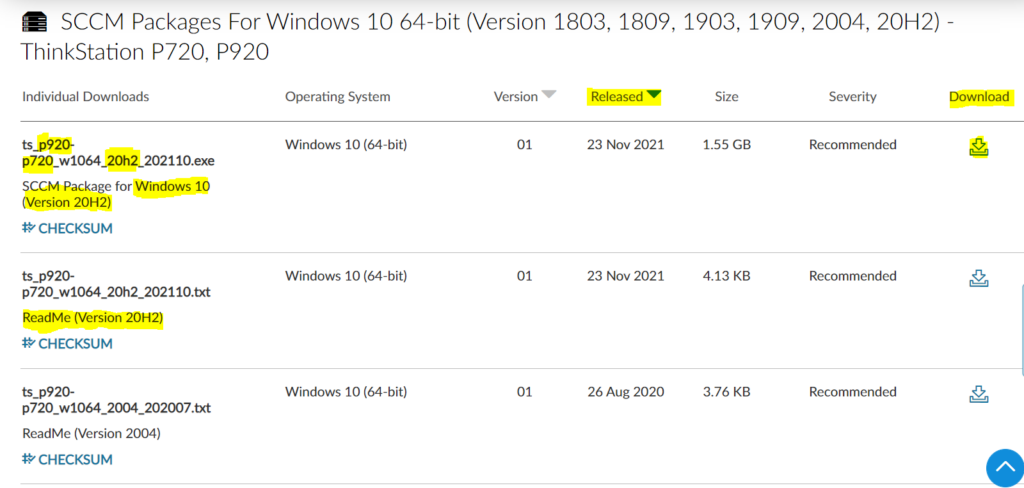Image resolution: width=1024 pixels, height=488 pixels.
Task: Click the Operating System column header
Action: click(338, 97)
